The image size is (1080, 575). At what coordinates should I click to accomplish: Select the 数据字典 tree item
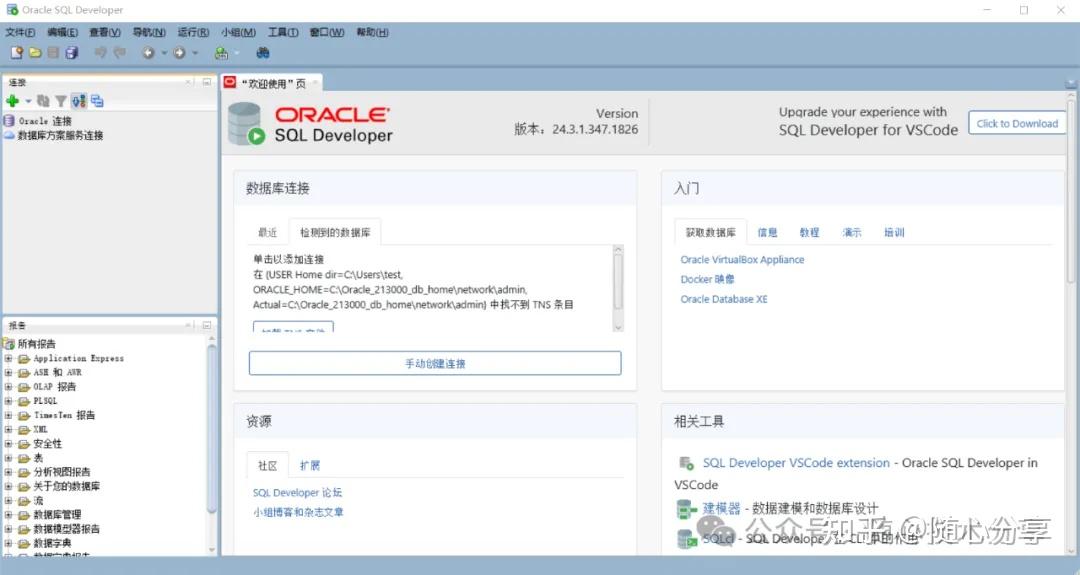(52, 543)
